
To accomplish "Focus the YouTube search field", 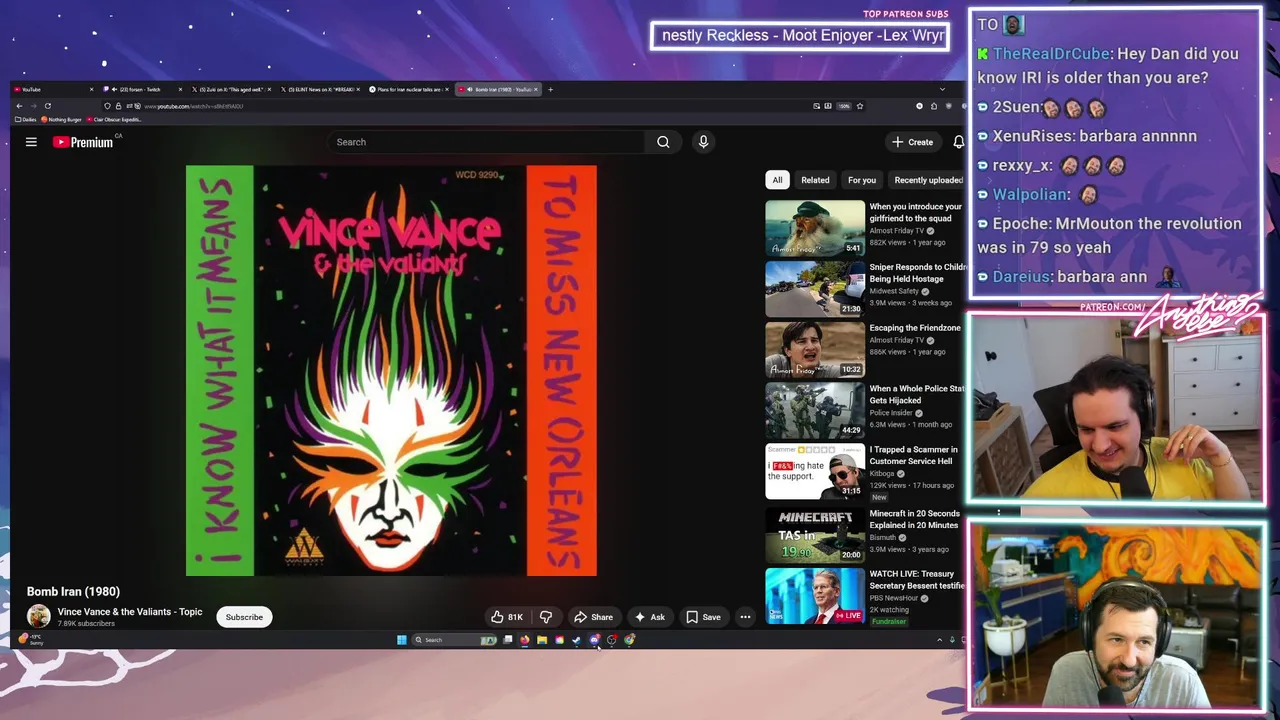I will [x=488, y=142].
